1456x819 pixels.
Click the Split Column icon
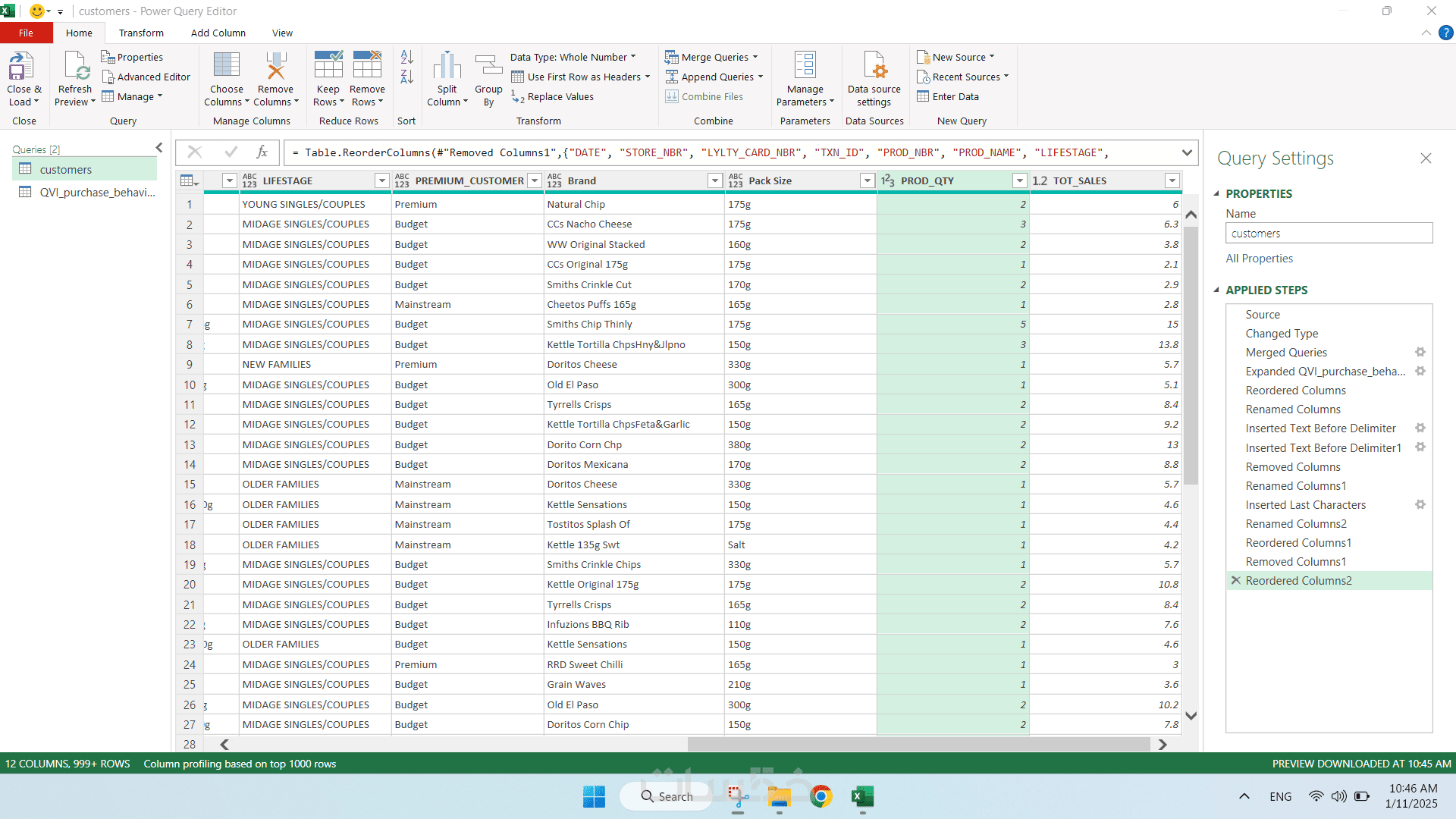[447, 67]
